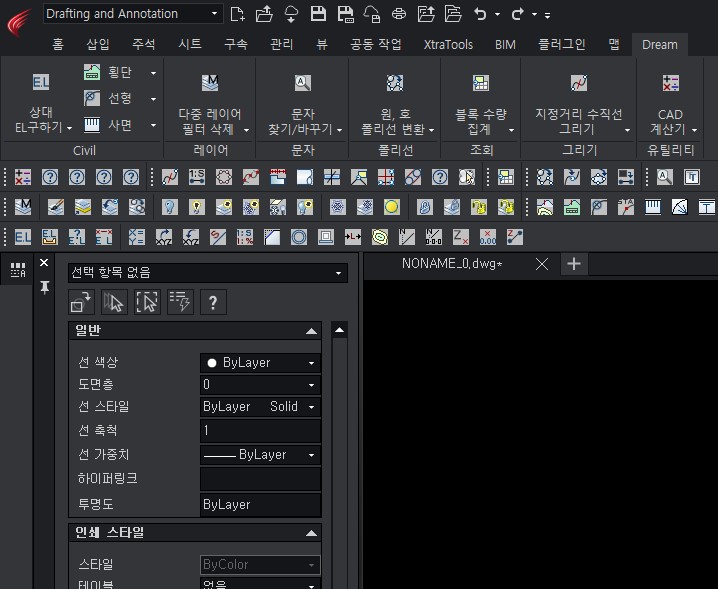Open the 선 스타일 ByLayer Solid dropdown
The width and height of the screenshot is (718, 589).
pos(260,406)
